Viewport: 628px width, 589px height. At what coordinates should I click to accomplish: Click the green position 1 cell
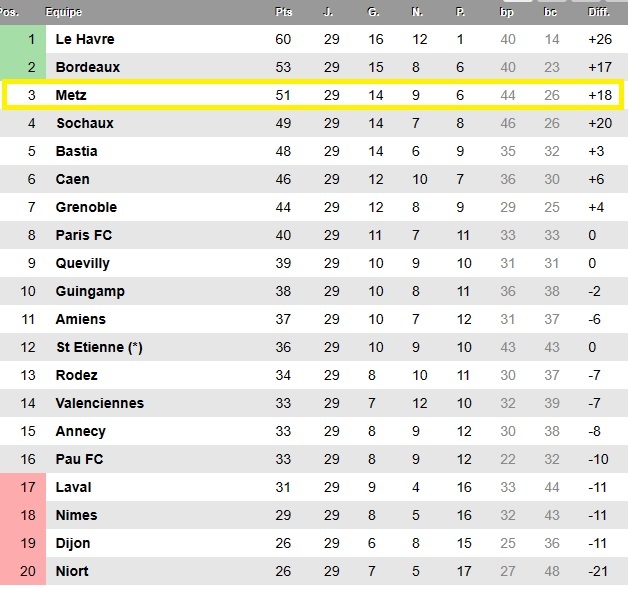23,39
